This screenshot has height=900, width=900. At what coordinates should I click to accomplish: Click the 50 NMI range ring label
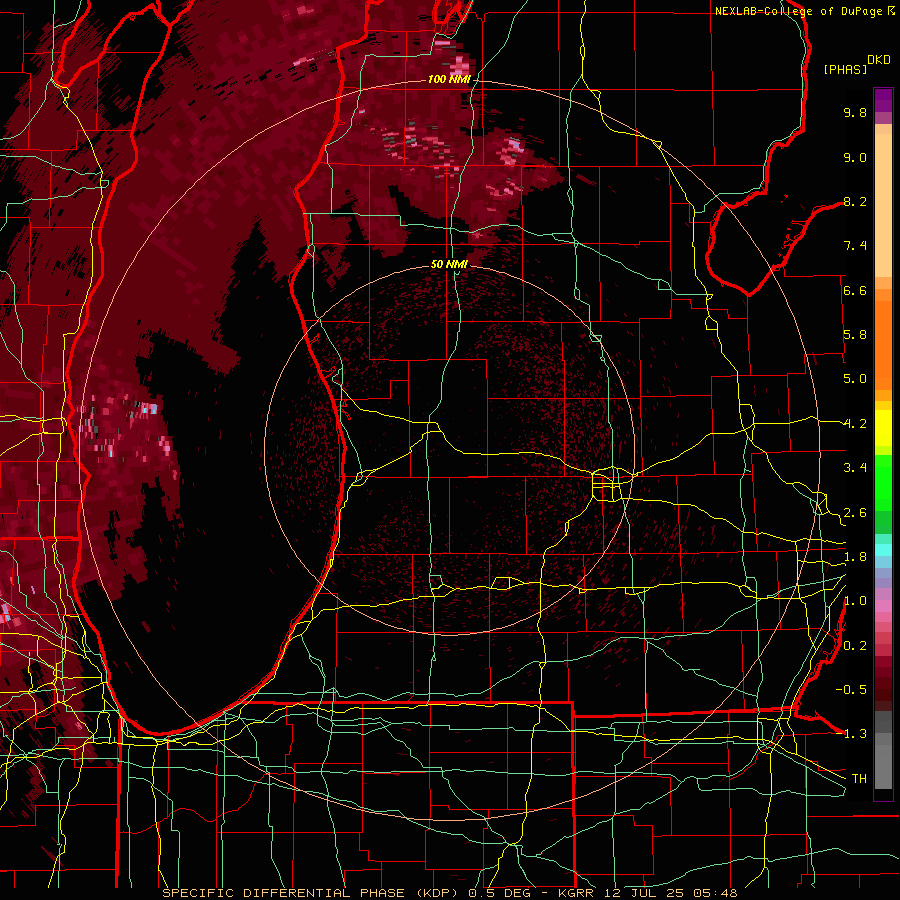point(449,264)
